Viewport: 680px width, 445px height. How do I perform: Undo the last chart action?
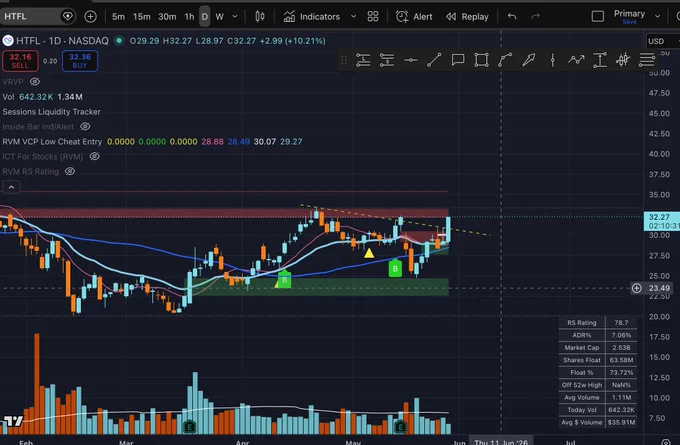512,16
